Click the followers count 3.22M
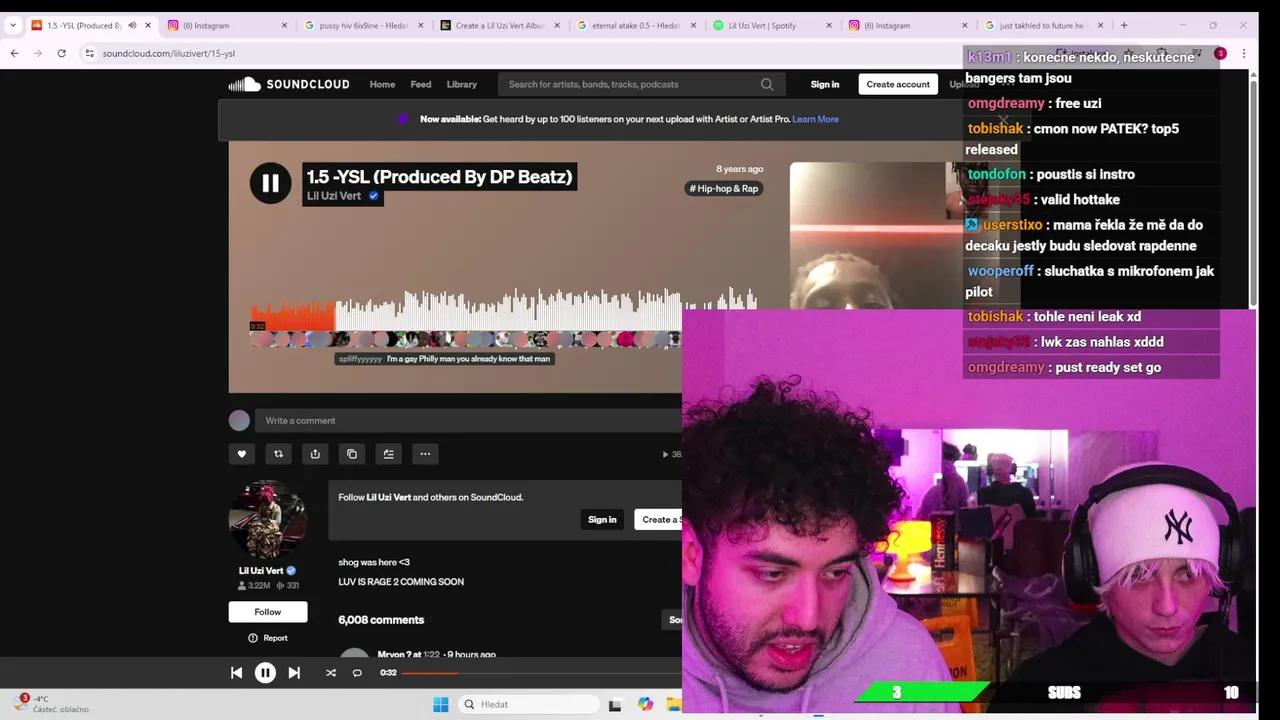 click(254, 586)
